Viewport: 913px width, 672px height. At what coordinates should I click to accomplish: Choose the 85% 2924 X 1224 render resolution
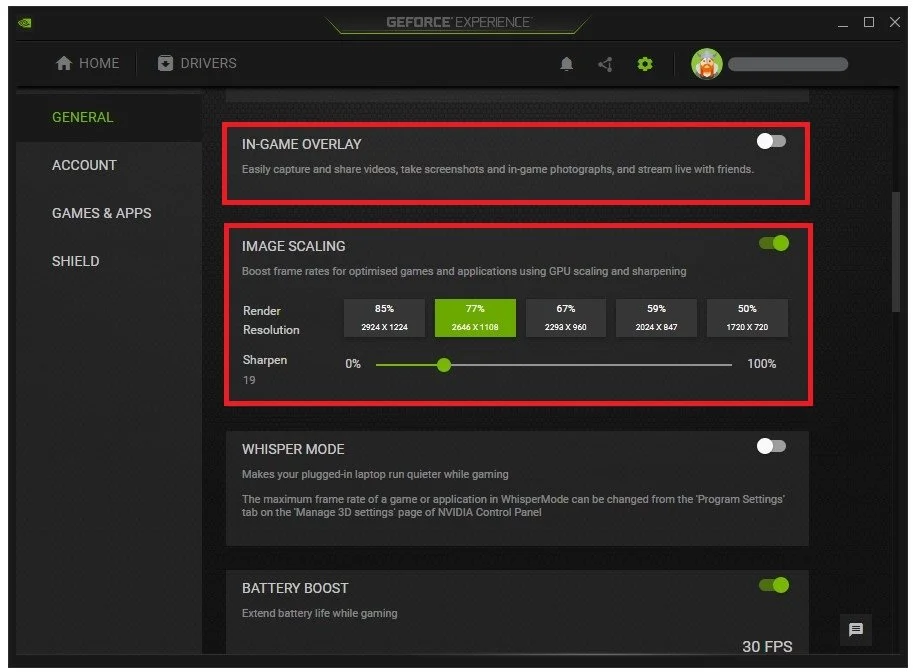pyautogui.click(x=384, y=318)
